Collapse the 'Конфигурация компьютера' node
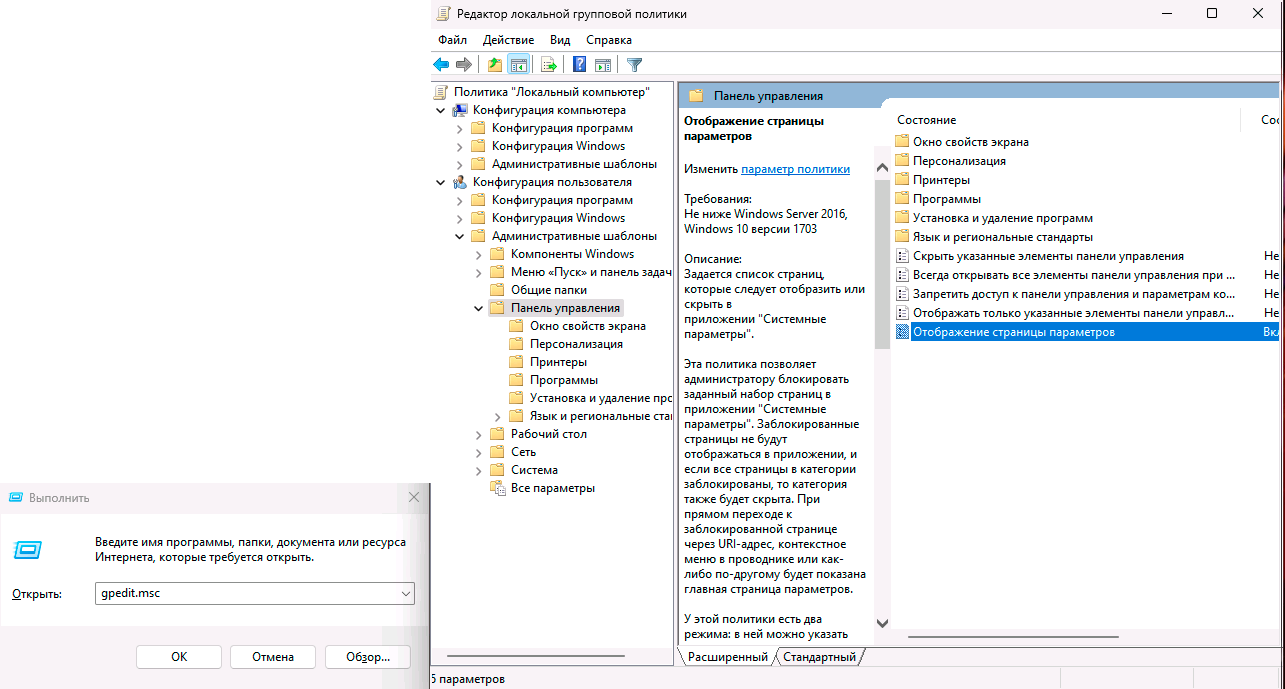Viewport: 1285px width, 689px height. point(441,110)
